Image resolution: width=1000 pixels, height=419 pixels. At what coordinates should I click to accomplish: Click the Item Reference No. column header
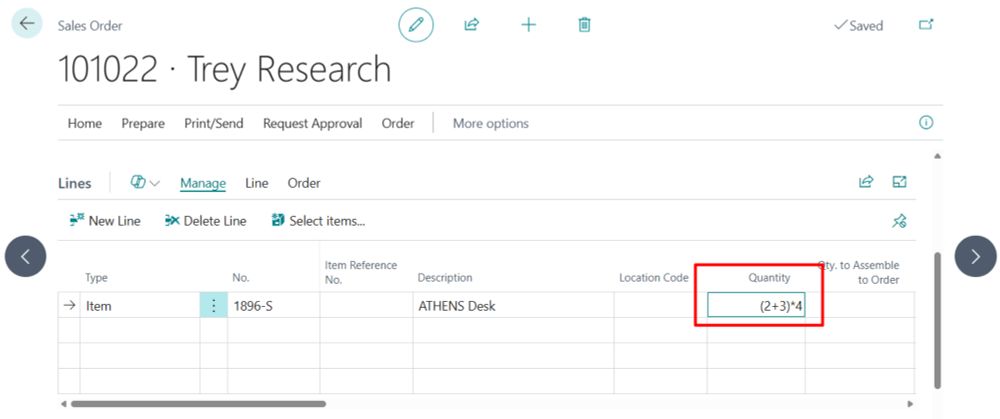coord(361,272)
